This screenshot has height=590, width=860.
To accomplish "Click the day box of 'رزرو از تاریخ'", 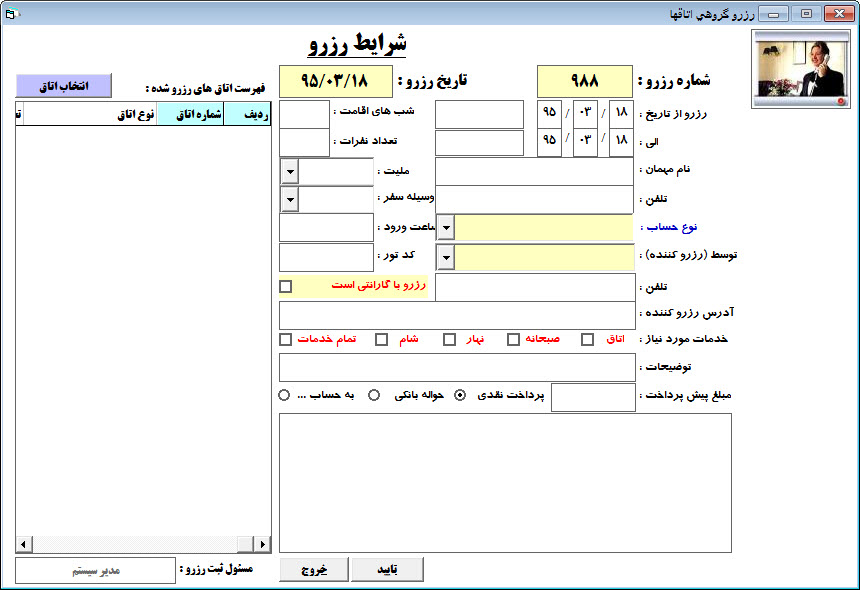I will [621, 114].
